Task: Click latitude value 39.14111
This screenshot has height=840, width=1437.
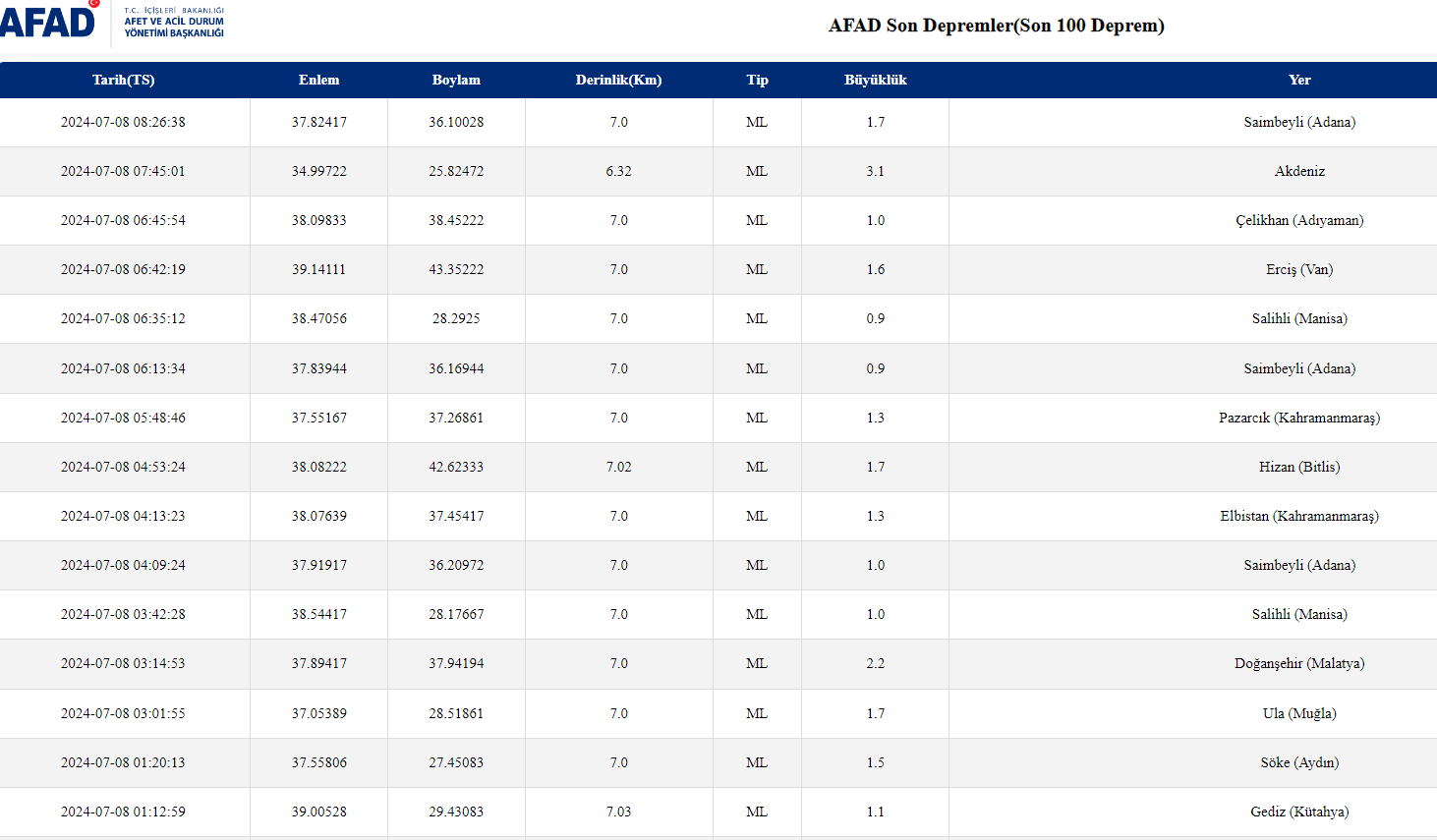Action: (x=319, y=269)
